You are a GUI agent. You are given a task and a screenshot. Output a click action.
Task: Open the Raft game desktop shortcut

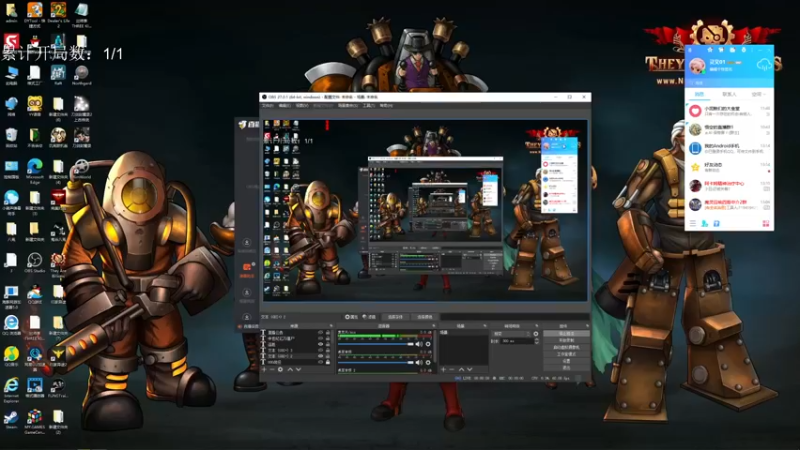click(x=58, y=75)
